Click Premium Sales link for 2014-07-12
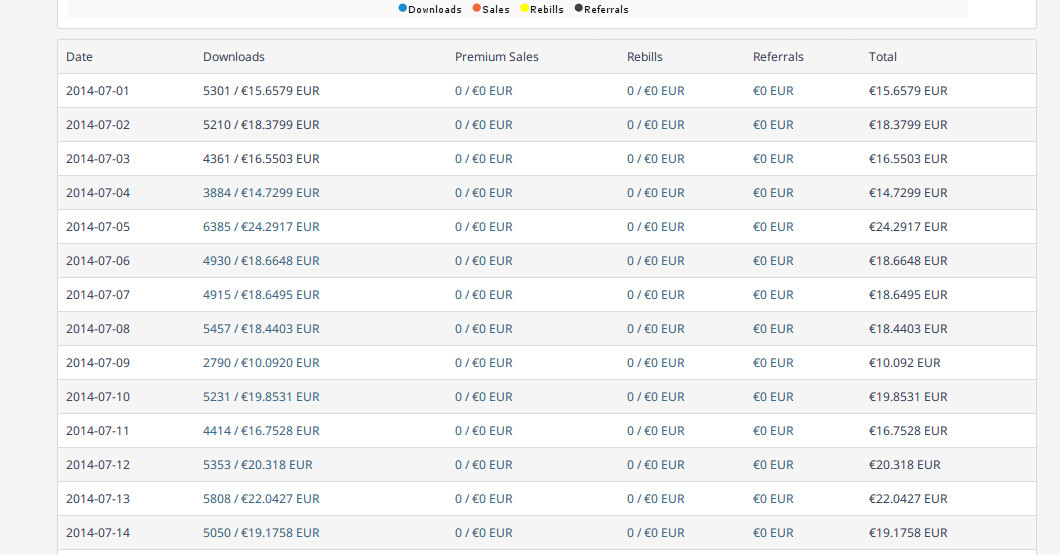The image size is (1060, 555). tap(483, 465)
